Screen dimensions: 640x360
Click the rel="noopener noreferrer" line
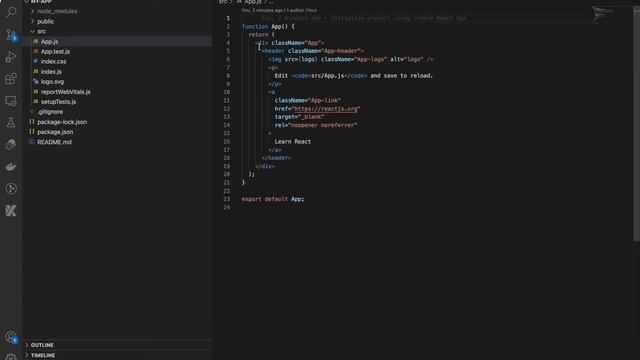point(316,125)
